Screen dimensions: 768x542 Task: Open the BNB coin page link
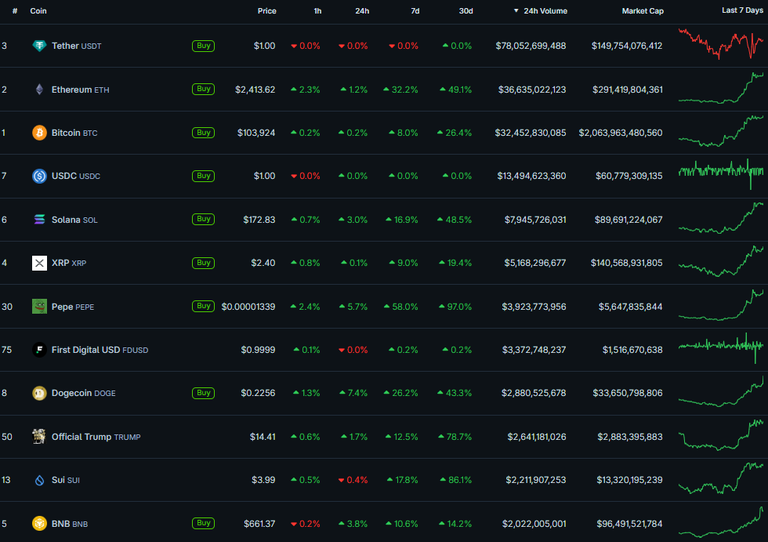pos(70,523)
